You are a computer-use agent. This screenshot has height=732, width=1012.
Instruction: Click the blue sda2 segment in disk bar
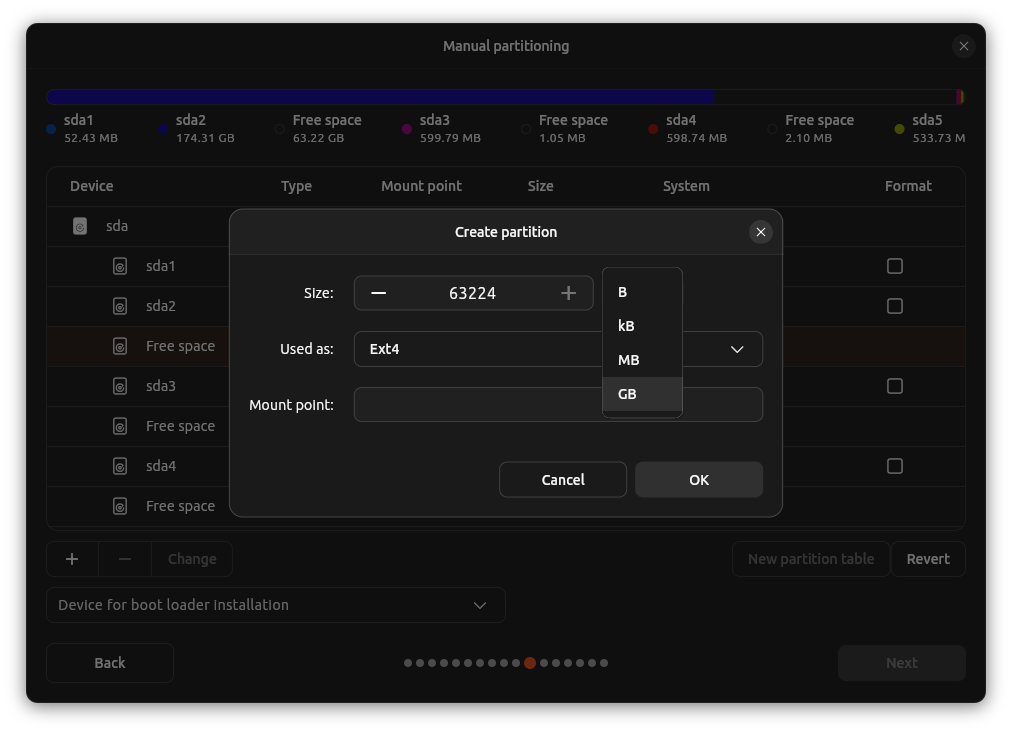pyautogui.click(x=380, y=97)
